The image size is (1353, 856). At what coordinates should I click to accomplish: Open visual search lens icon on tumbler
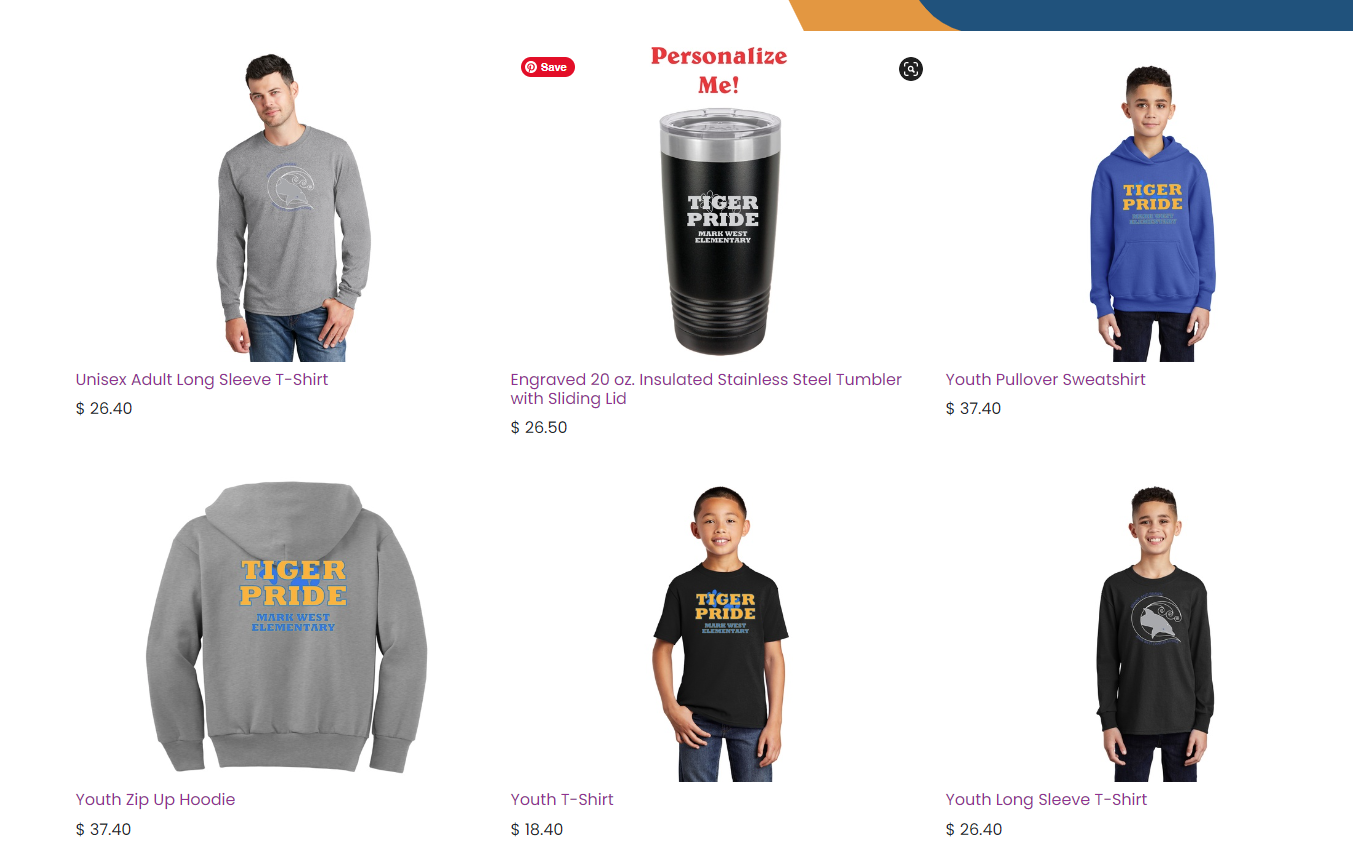(910, 69)
